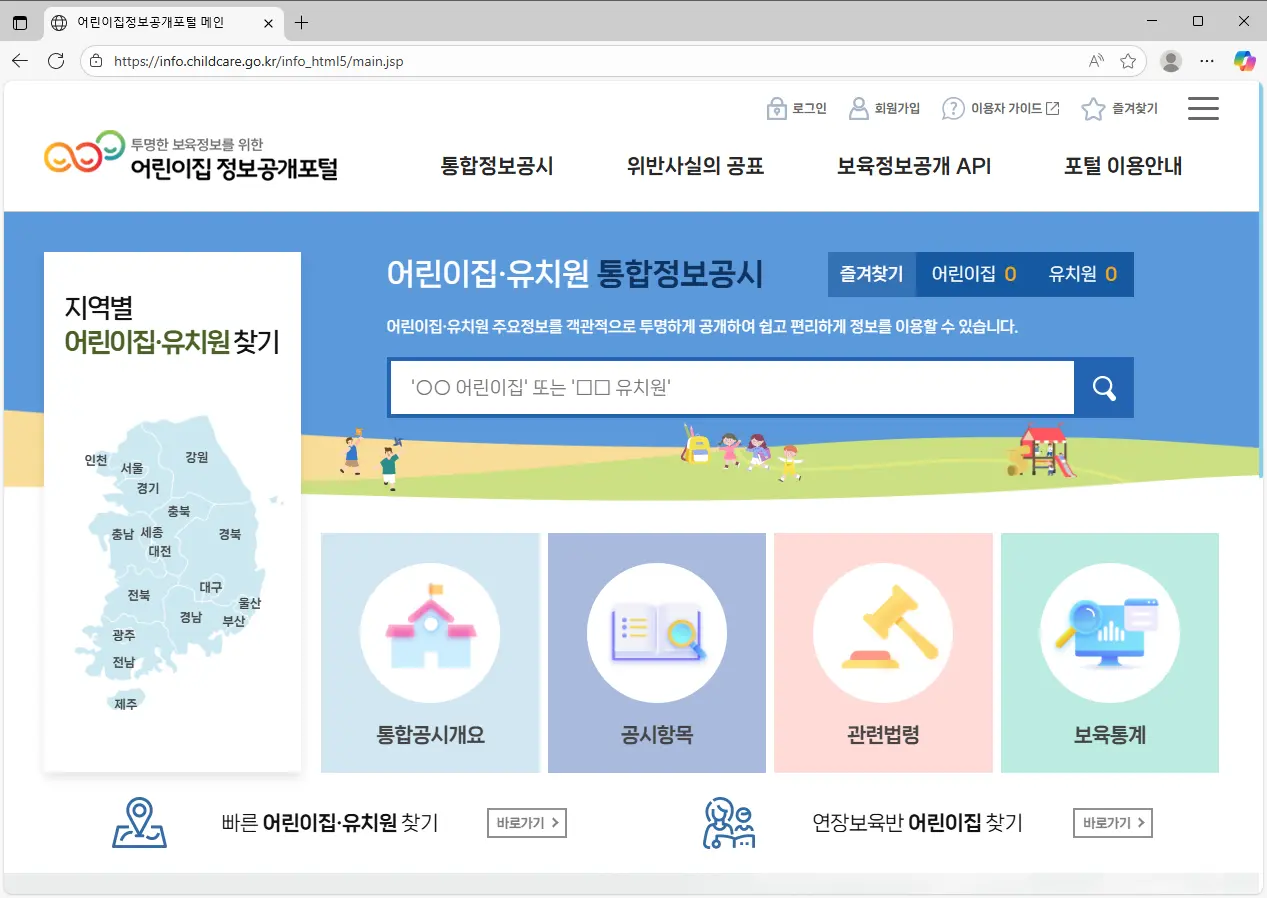The width and height of the screenshot is (1267, 898).
Task: Select 제주 on the region map
Action: click(125, 704)
